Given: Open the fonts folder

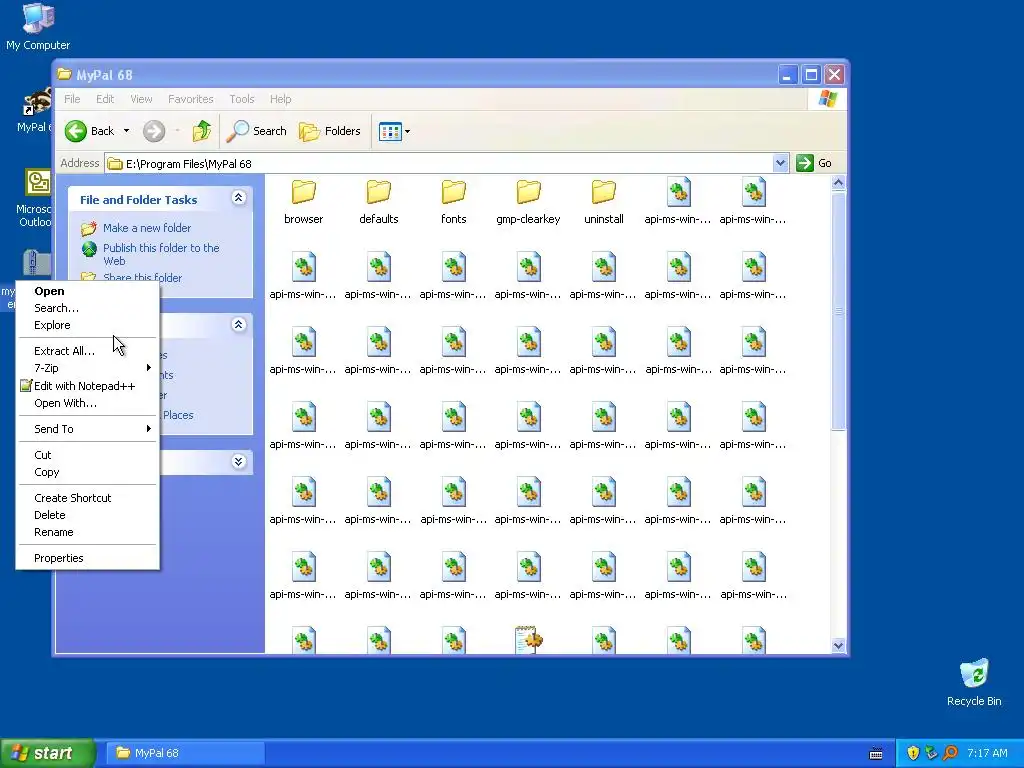Looking at the screenshot, I should (x=454, y=202).
